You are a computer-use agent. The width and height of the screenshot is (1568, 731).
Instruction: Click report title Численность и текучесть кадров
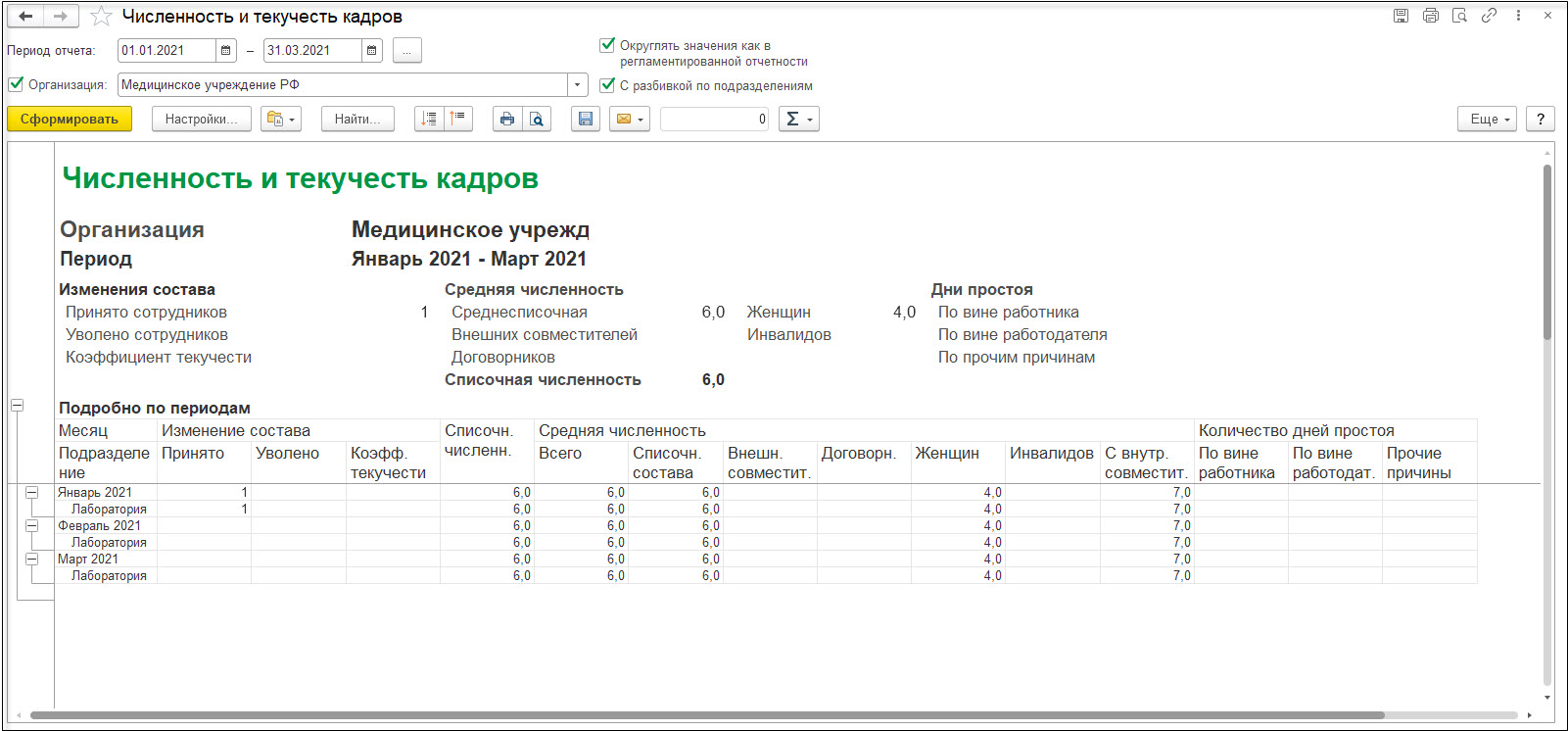(x=301, y=177)
